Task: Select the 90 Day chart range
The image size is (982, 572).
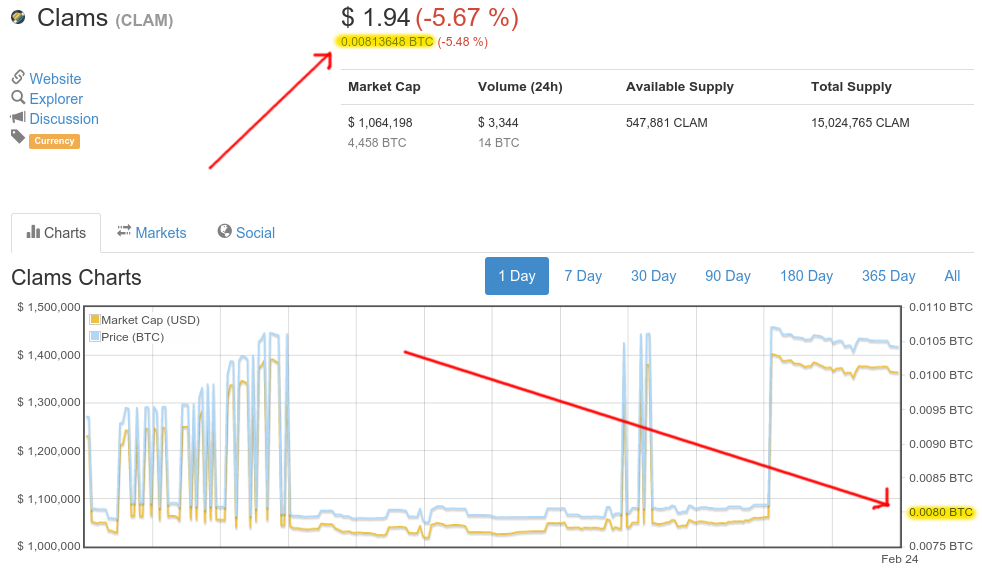Action: tap(728, 276)
